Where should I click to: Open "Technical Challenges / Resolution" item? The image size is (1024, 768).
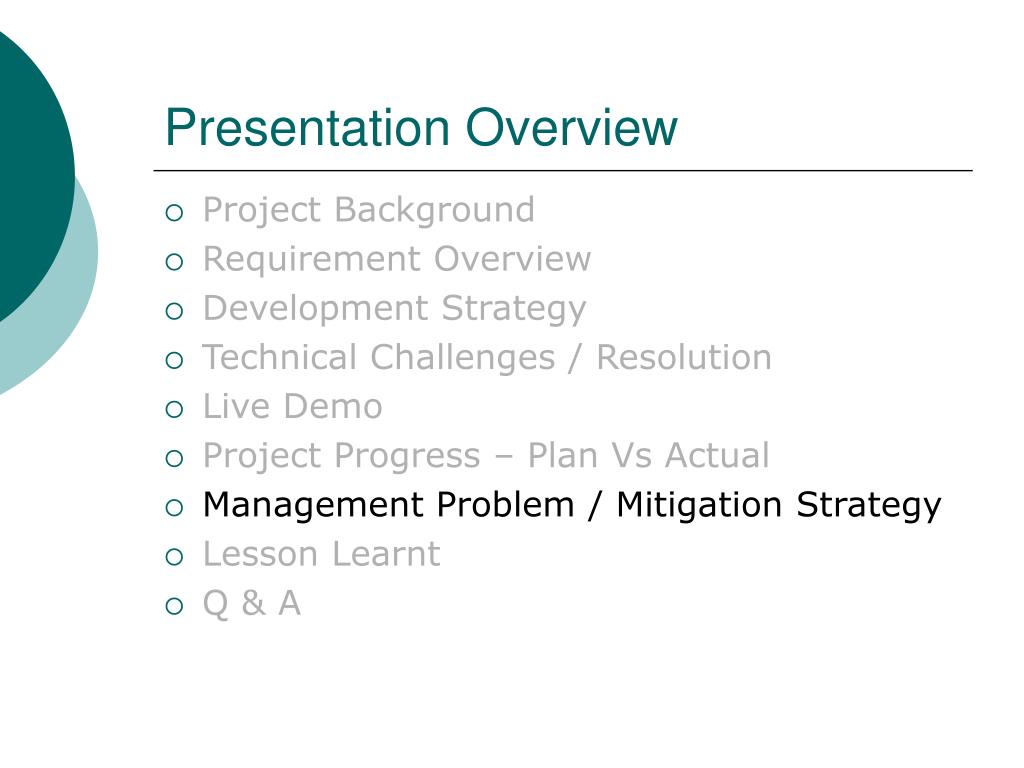(x=487, y=357)
